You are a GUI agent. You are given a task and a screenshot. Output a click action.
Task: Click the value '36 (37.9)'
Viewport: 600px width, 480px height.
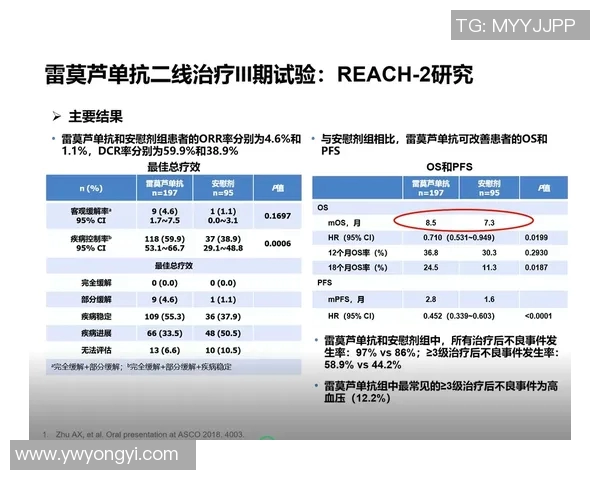[x=223, y=317]
